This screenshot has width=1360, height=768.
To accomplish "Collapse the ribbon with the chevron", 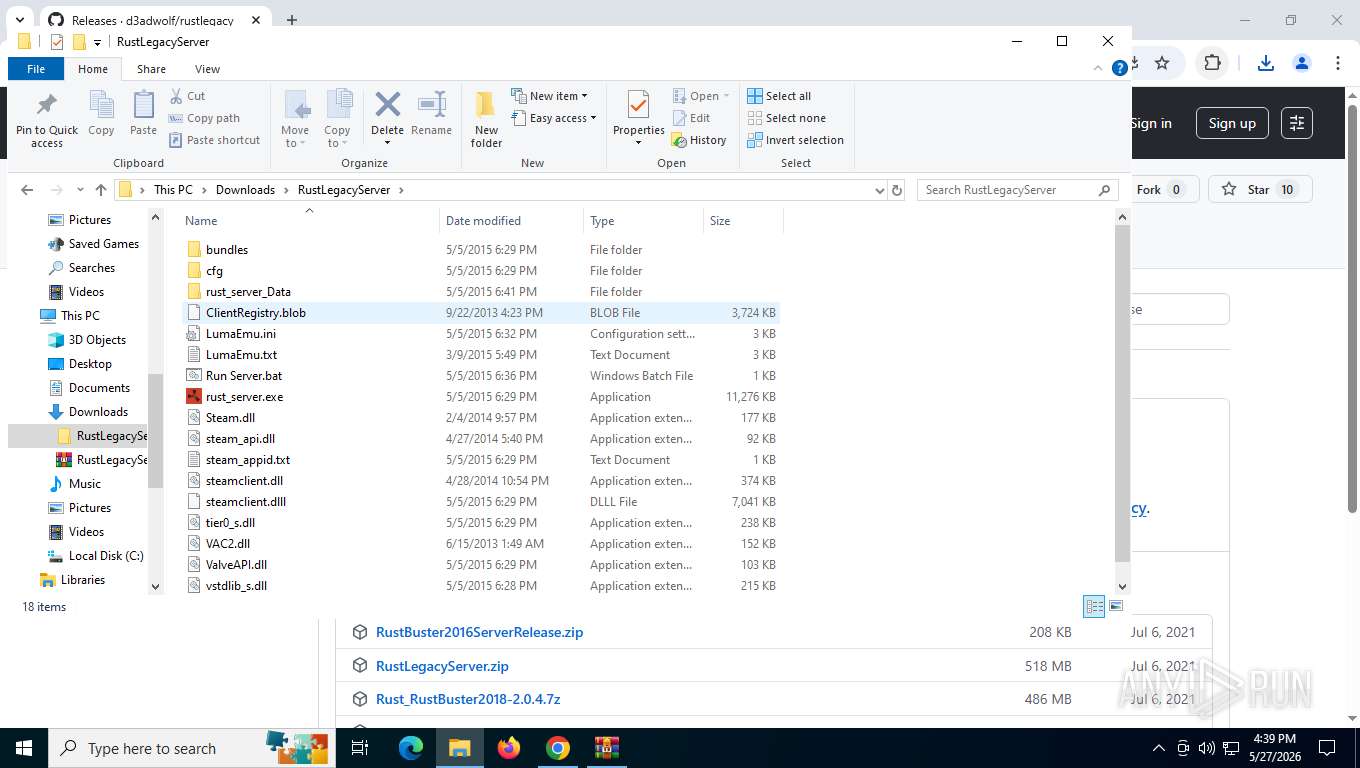I will click(x=1100, y=68).
